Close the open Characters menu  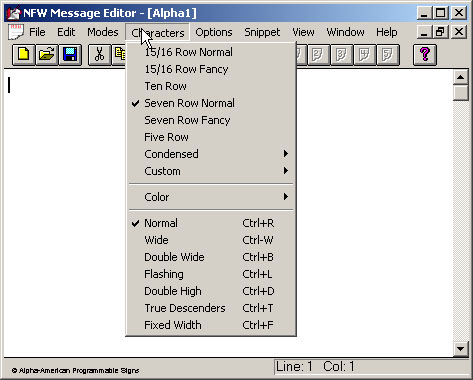[x=158, y=32]
